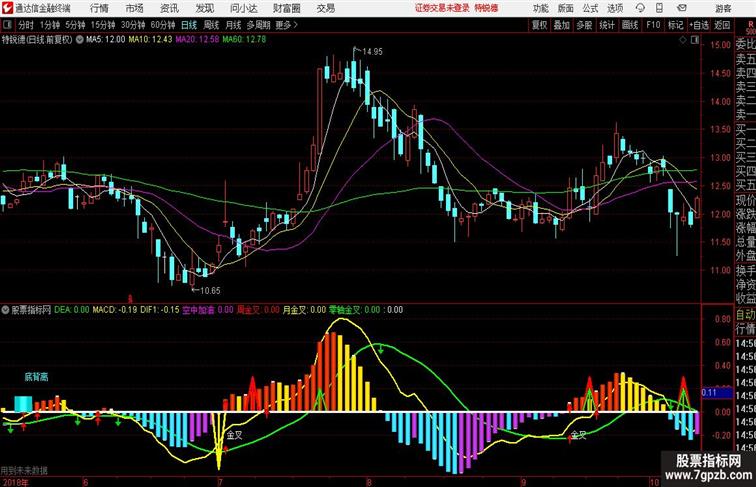Screen dimensions: 756x487
Task: Click the 标记 mark button
Action: (675, 25)
